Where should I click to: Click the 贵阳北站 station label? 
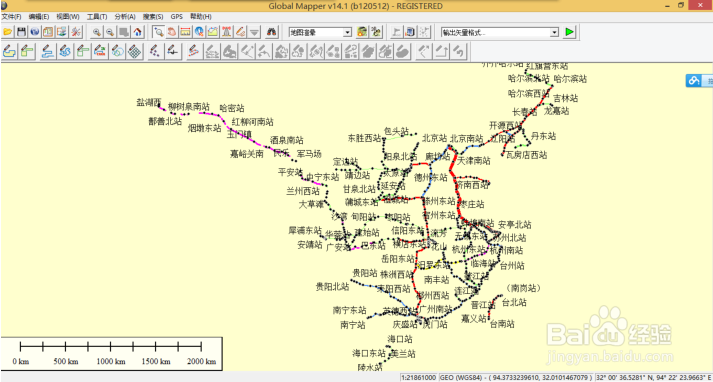(332, 286)
